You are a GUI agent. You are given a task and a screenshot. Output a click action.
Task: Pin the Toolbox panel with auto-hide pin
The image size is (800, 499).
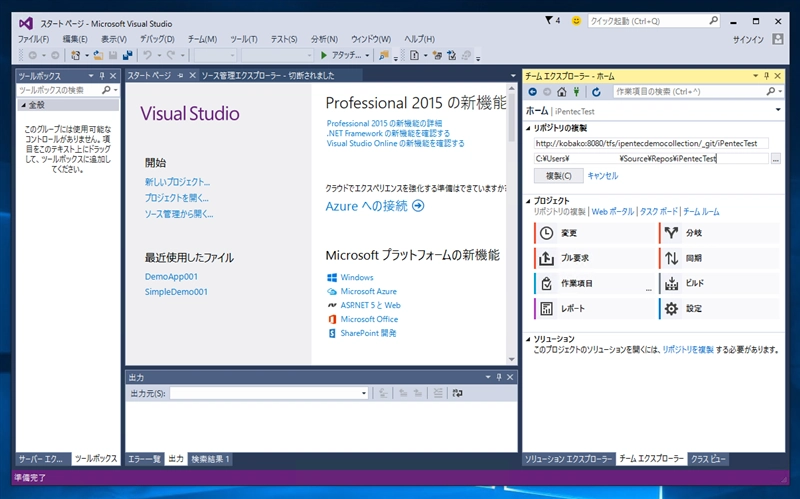pos(102,76)
